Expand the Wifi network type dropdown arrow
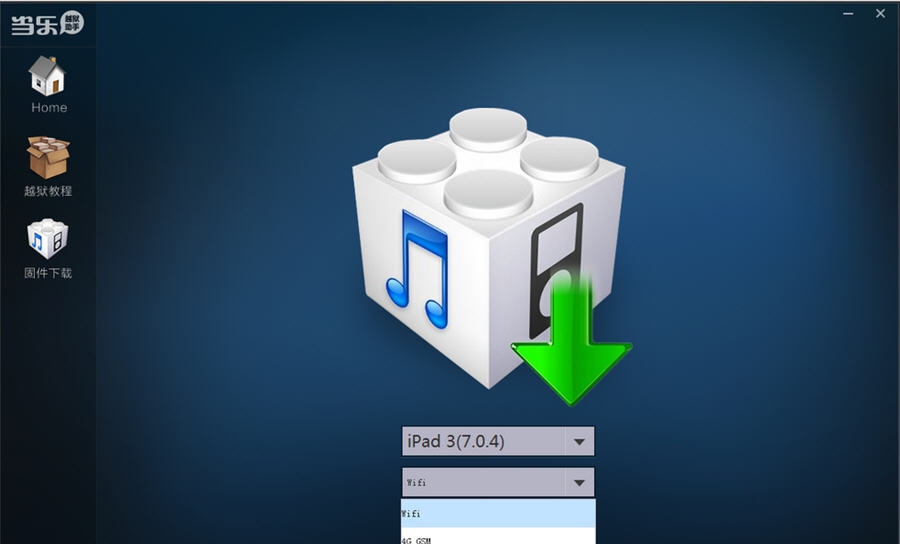 click(579, 483)
